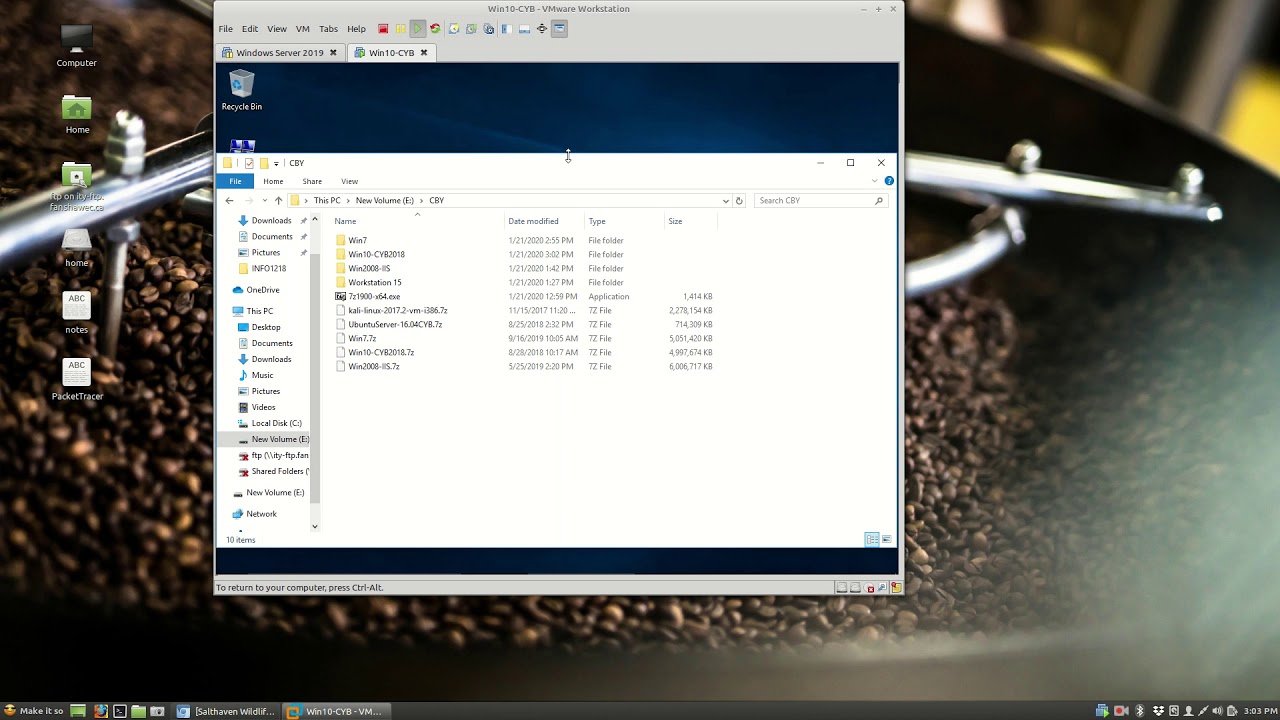This screenshot has height=720, width=1280.
Task: Refresh the CBY folder address bar
Action: (x=739, y=200)
